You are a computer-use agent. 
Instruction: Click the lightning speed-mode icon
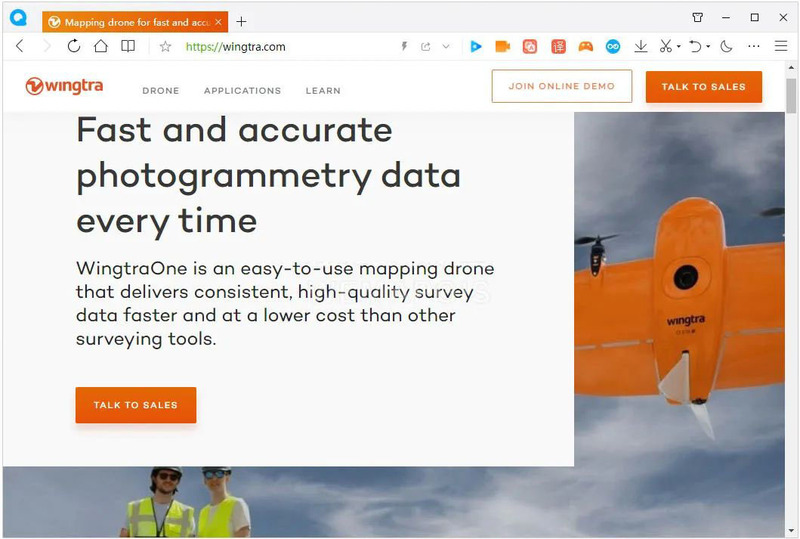(404, 47)
